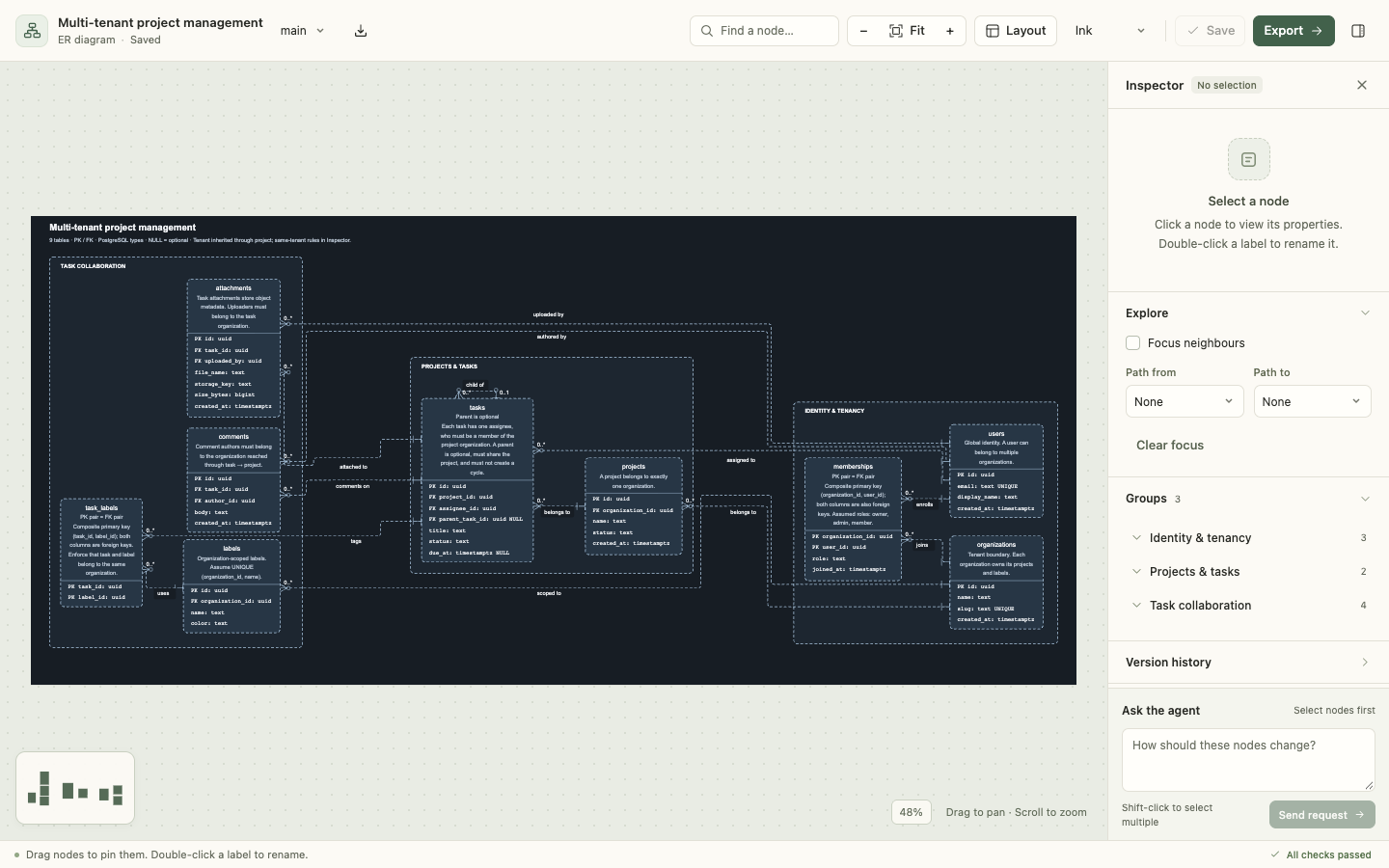
Task: Open the Path to dropdown
Action: point(1312,401)
